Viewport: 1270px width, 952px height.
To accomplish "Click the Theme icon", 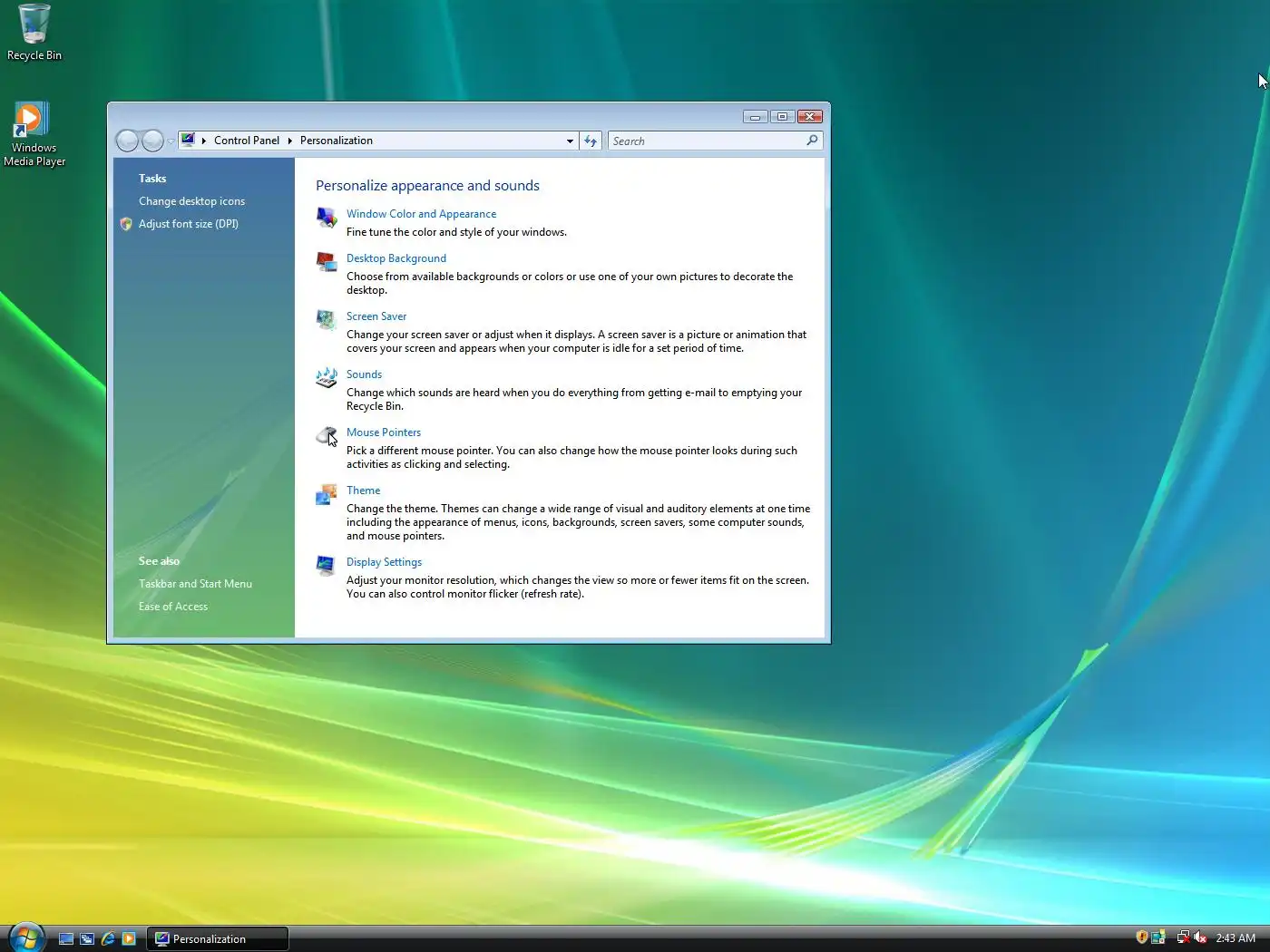I will pyautogui.click(x=327, y=494).
